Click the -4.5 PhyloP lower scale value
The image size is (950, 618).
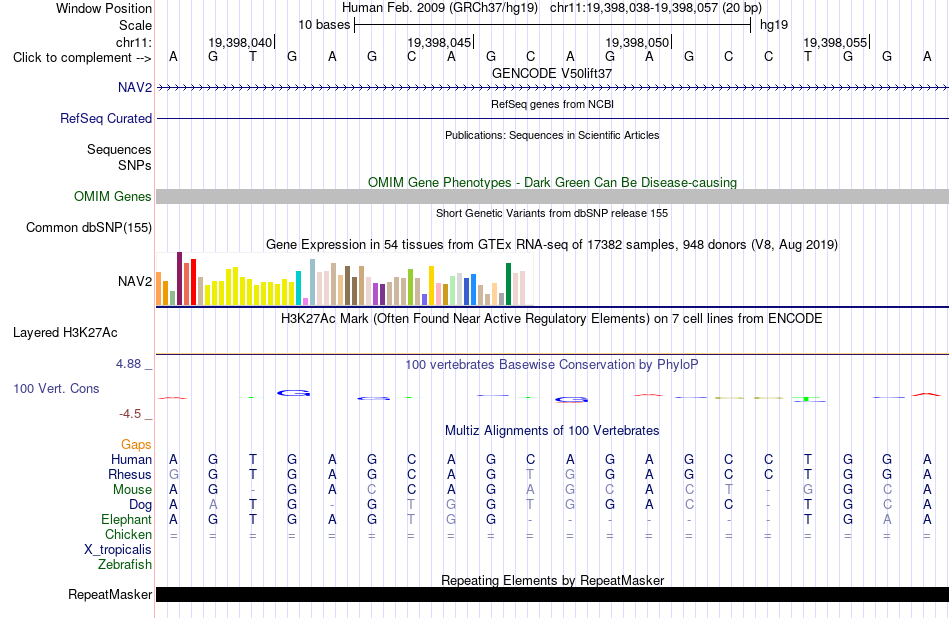[x=130, y=414]
